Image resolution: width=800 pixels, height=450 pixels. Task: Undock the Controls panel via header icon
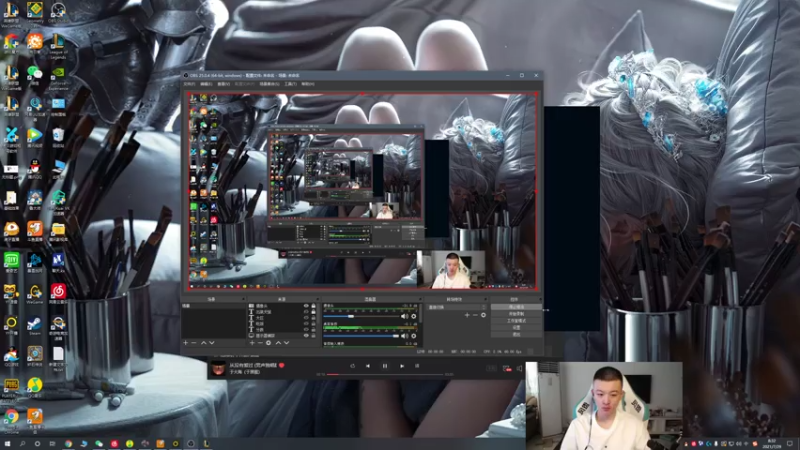(539, 299)
